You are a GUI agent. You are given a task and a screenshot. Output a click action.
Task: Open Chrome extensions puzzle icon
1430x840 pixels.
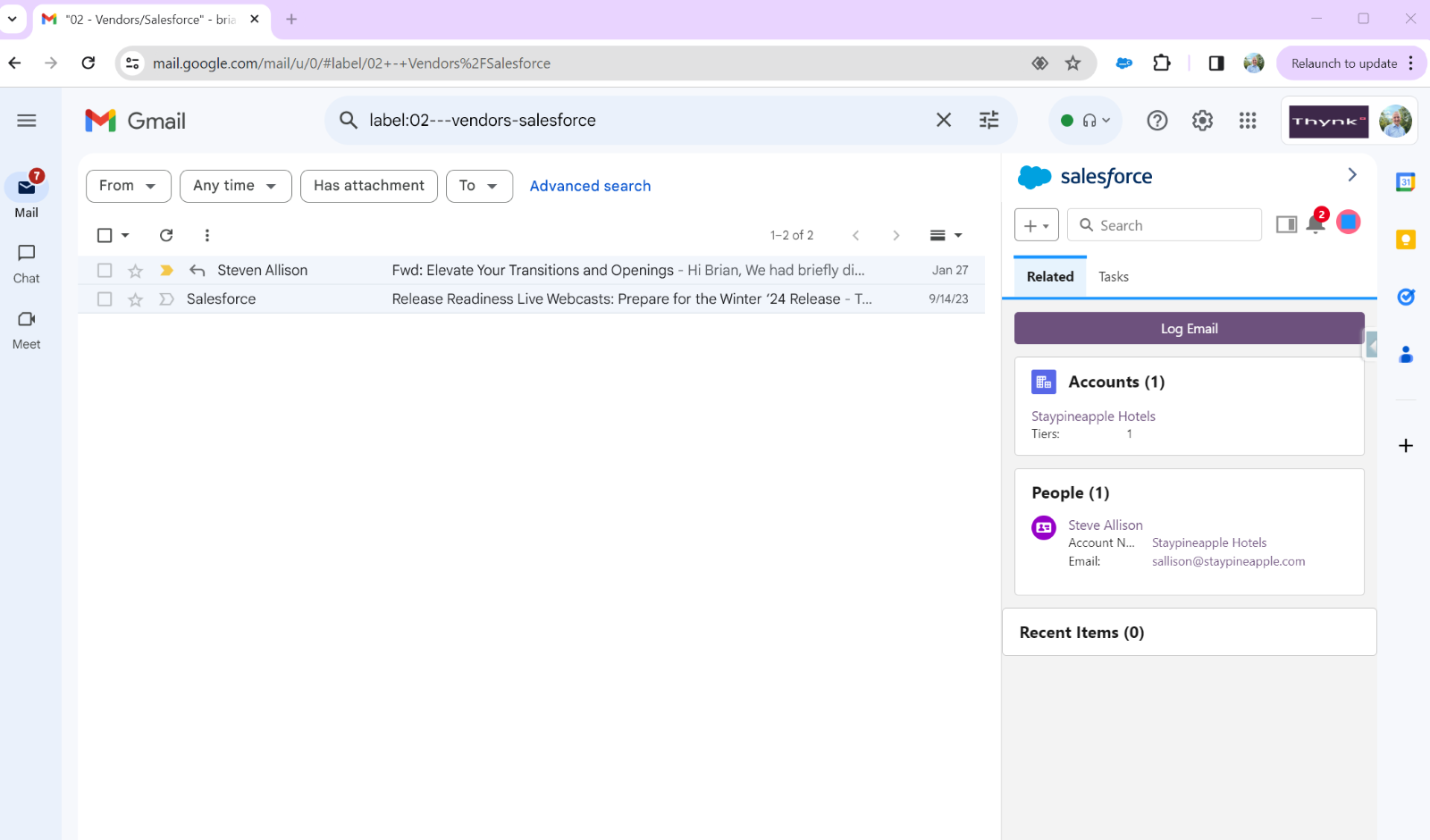pyautogui.click(x=1162, y=63)
